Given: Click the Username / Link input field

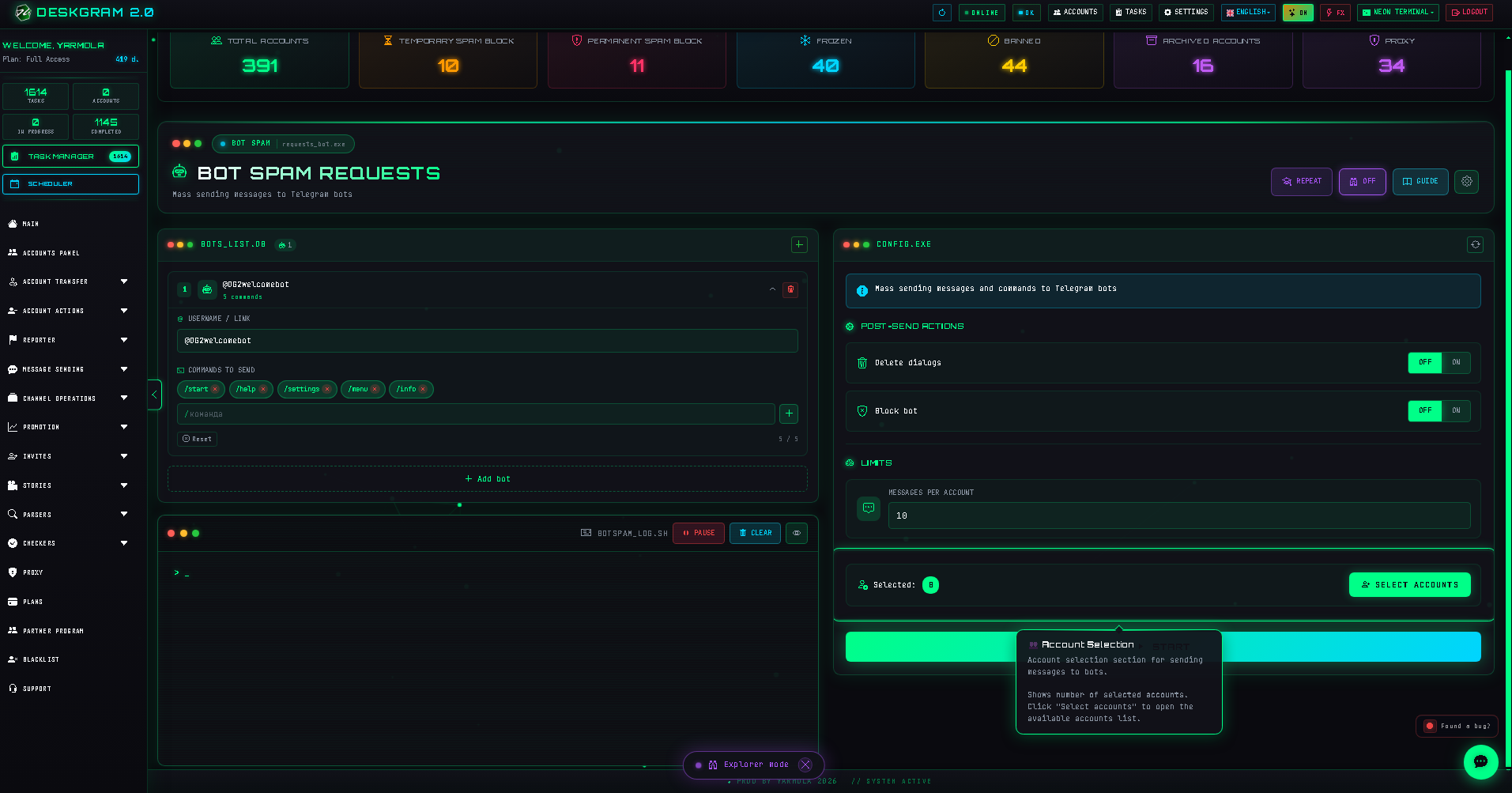Looking at the screenshot, I should (x=487, y=341).
